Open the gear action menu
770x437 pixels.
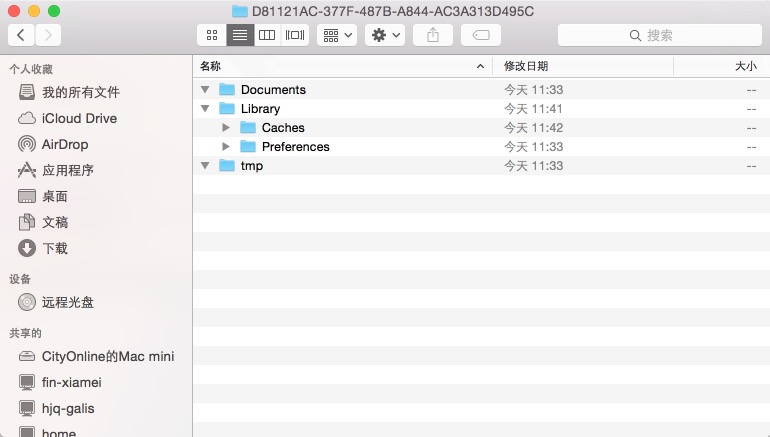pos(385,35)
